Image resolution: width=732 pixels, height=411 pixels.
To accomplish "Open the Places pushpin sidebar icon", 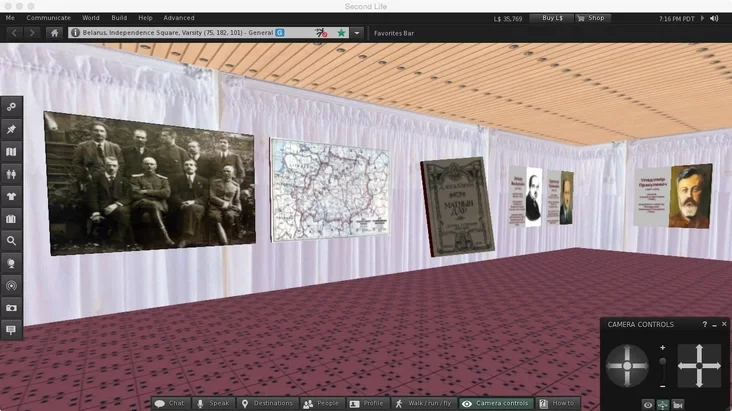I will point(11,129).
